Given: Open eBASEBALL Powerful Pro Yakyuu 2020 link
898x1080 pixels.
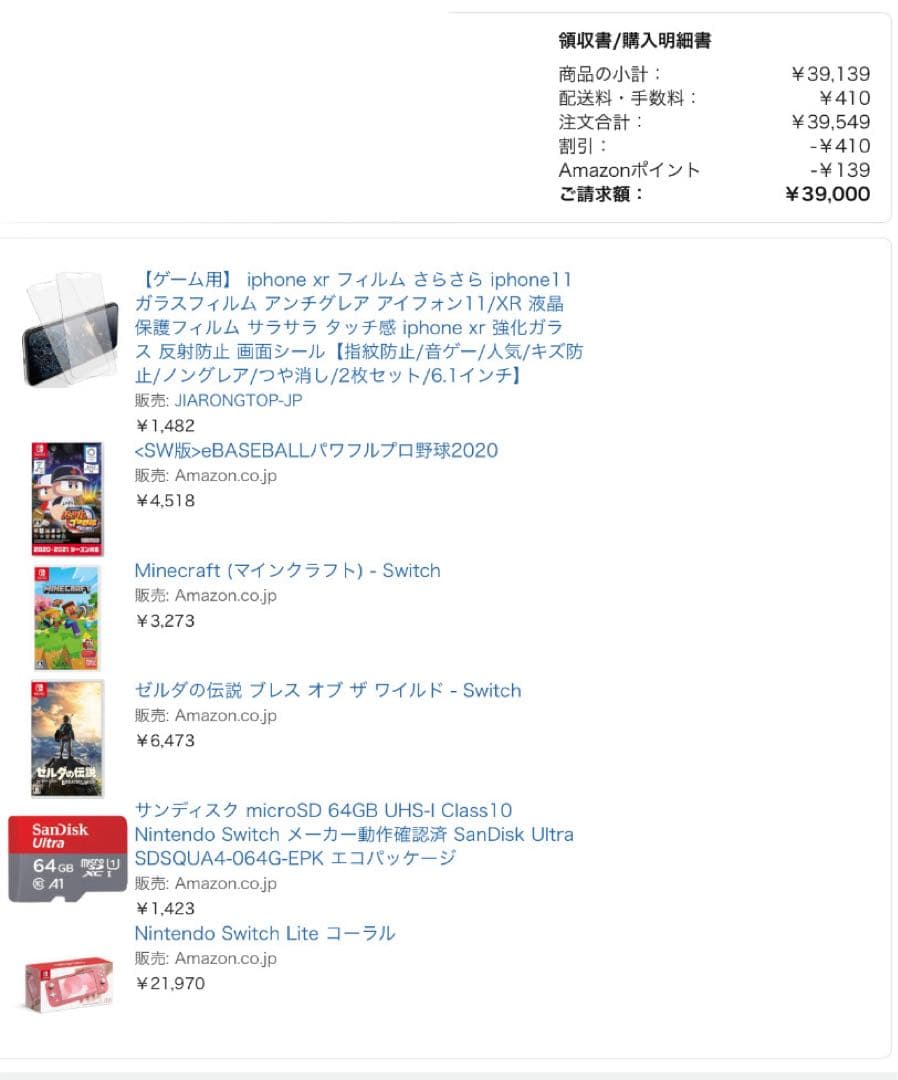Looking at the screenshot, I should click(316, 450).
